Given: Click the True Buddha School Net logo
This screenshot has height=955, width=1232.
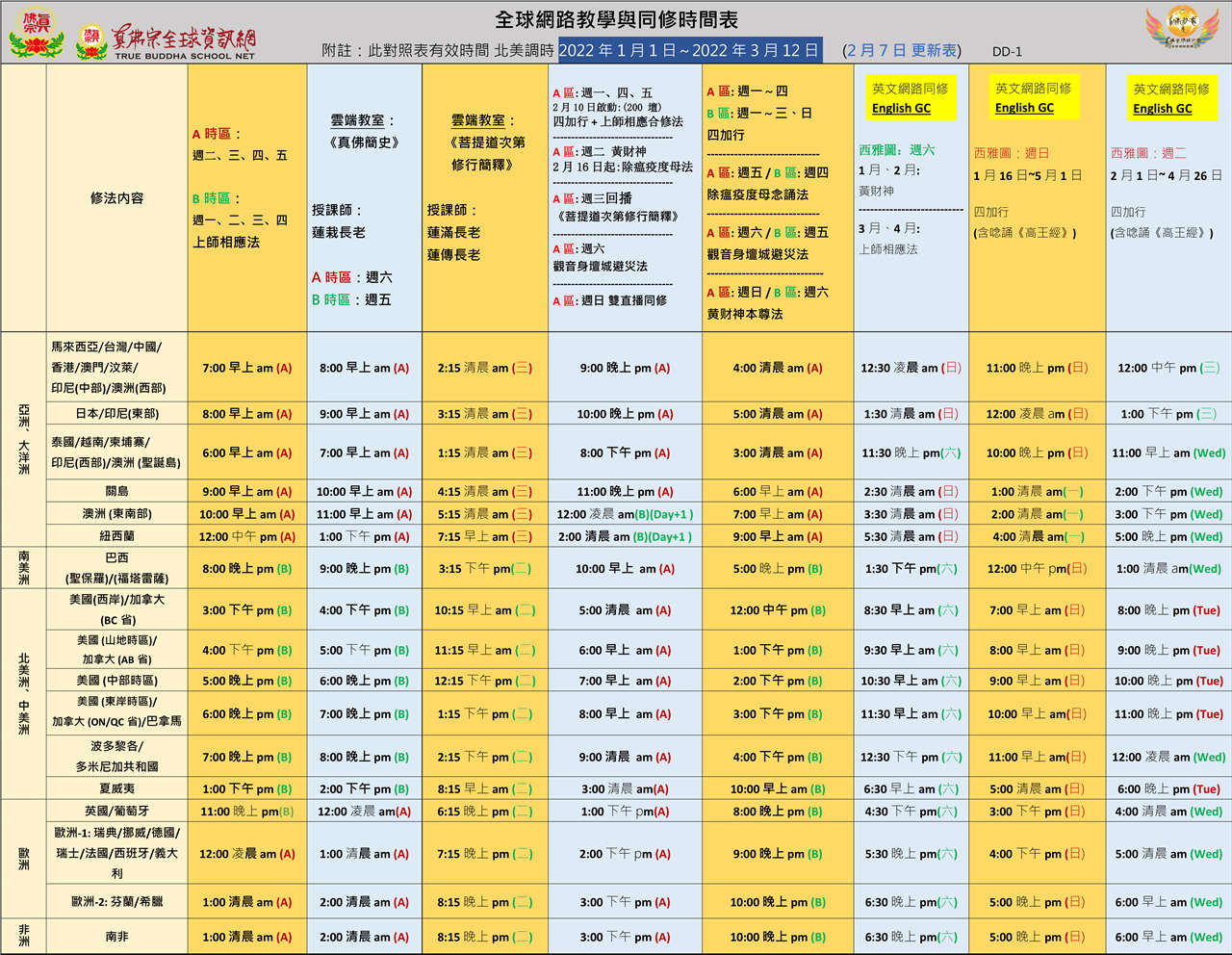Looking at the screenshot, I should coord(168,41).
